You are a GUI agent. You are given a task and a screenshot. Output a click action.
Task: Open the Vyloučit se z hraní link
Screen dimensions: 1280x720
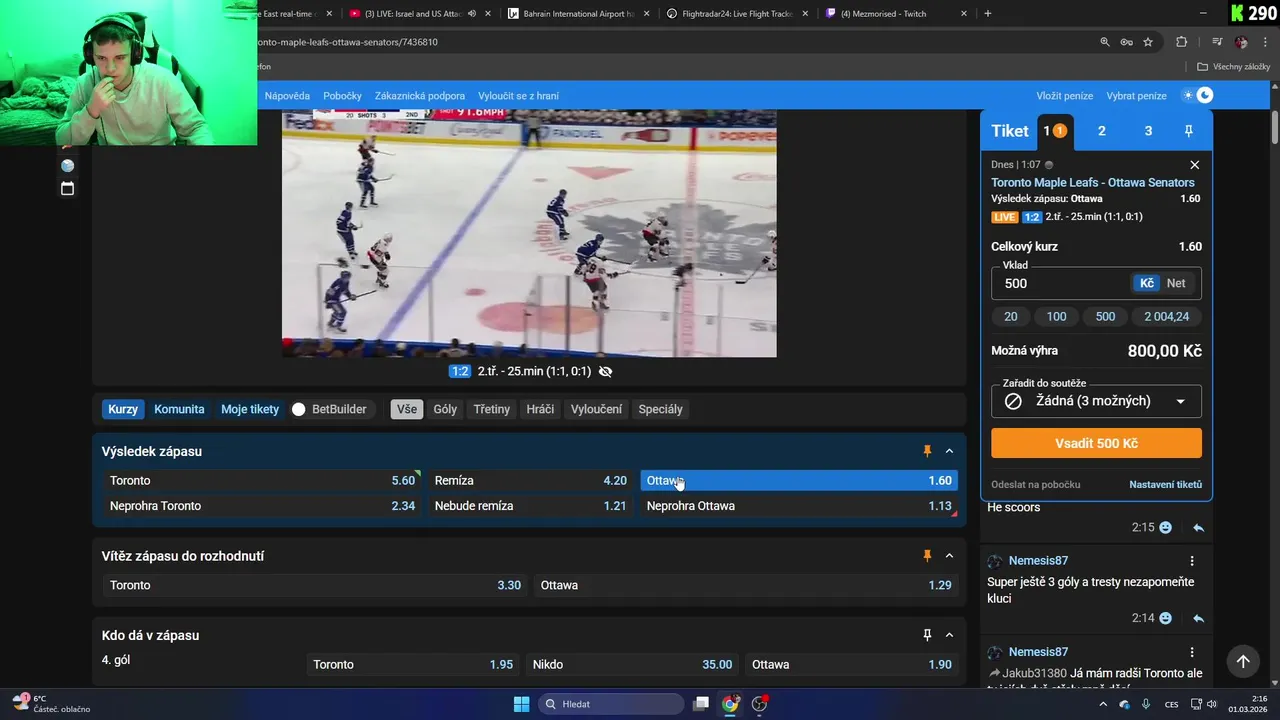coord(518,96)
